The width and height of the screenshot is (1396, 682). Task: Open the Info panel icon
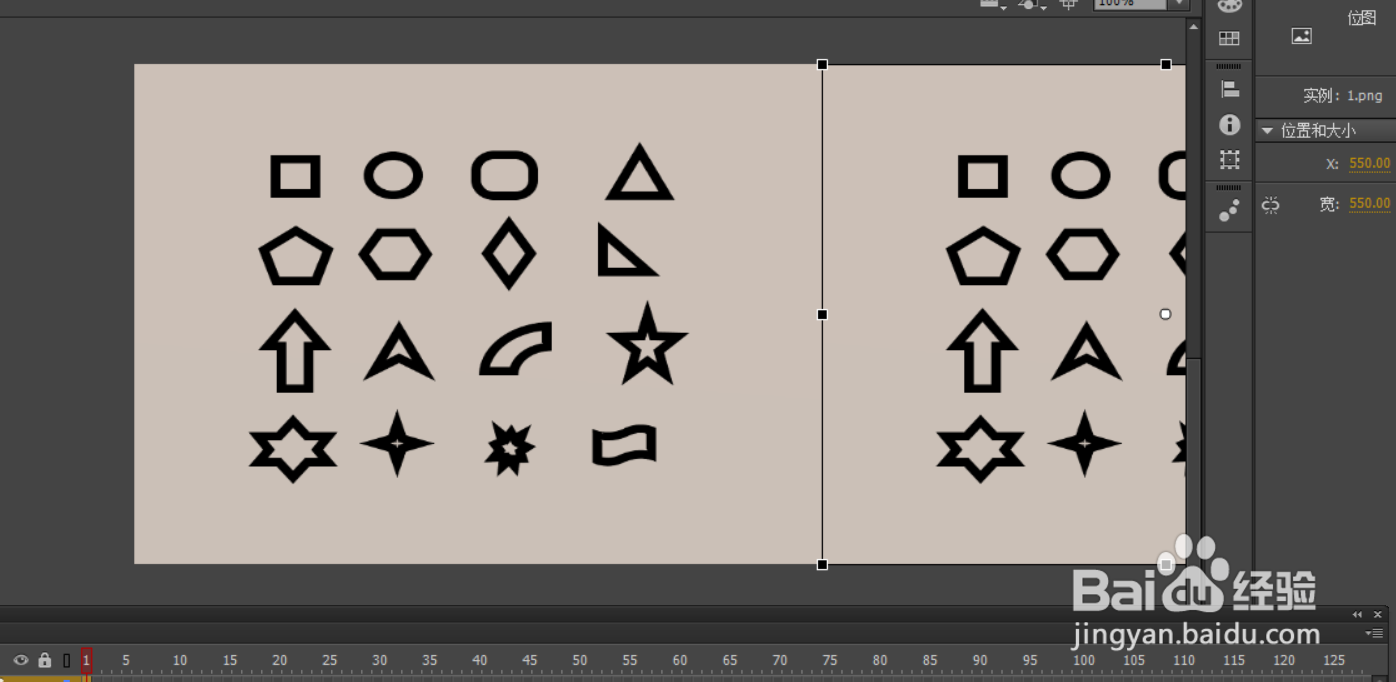(x=1229, y=124)
